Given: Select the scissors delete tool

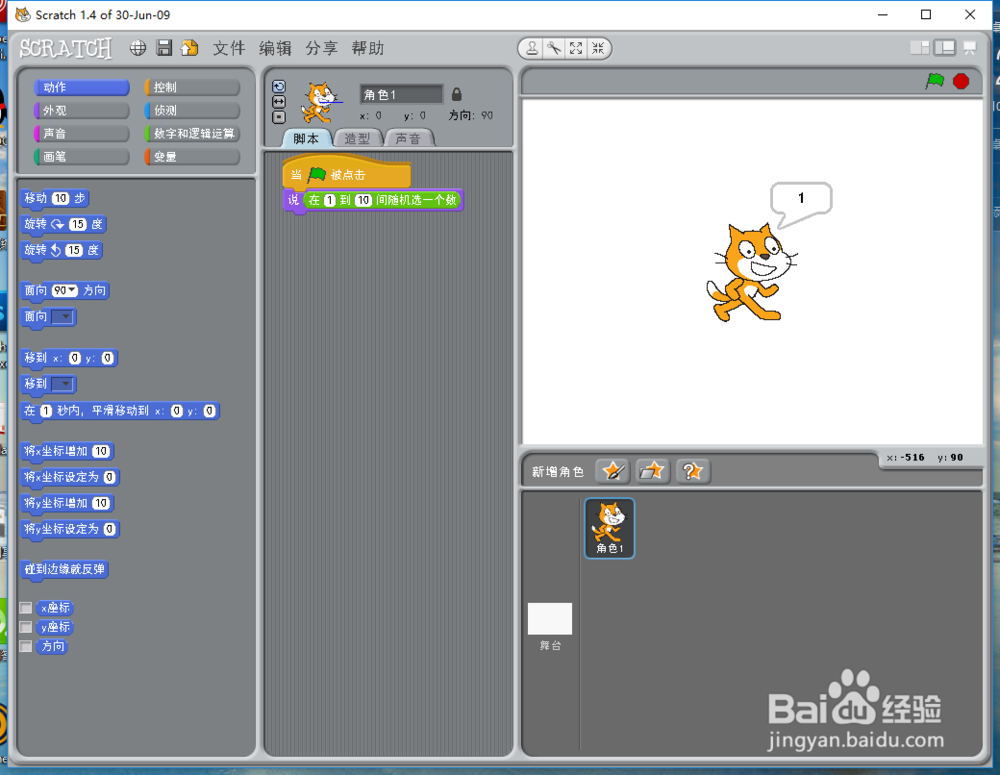Looking at the screenshot, I should (552, 48).
